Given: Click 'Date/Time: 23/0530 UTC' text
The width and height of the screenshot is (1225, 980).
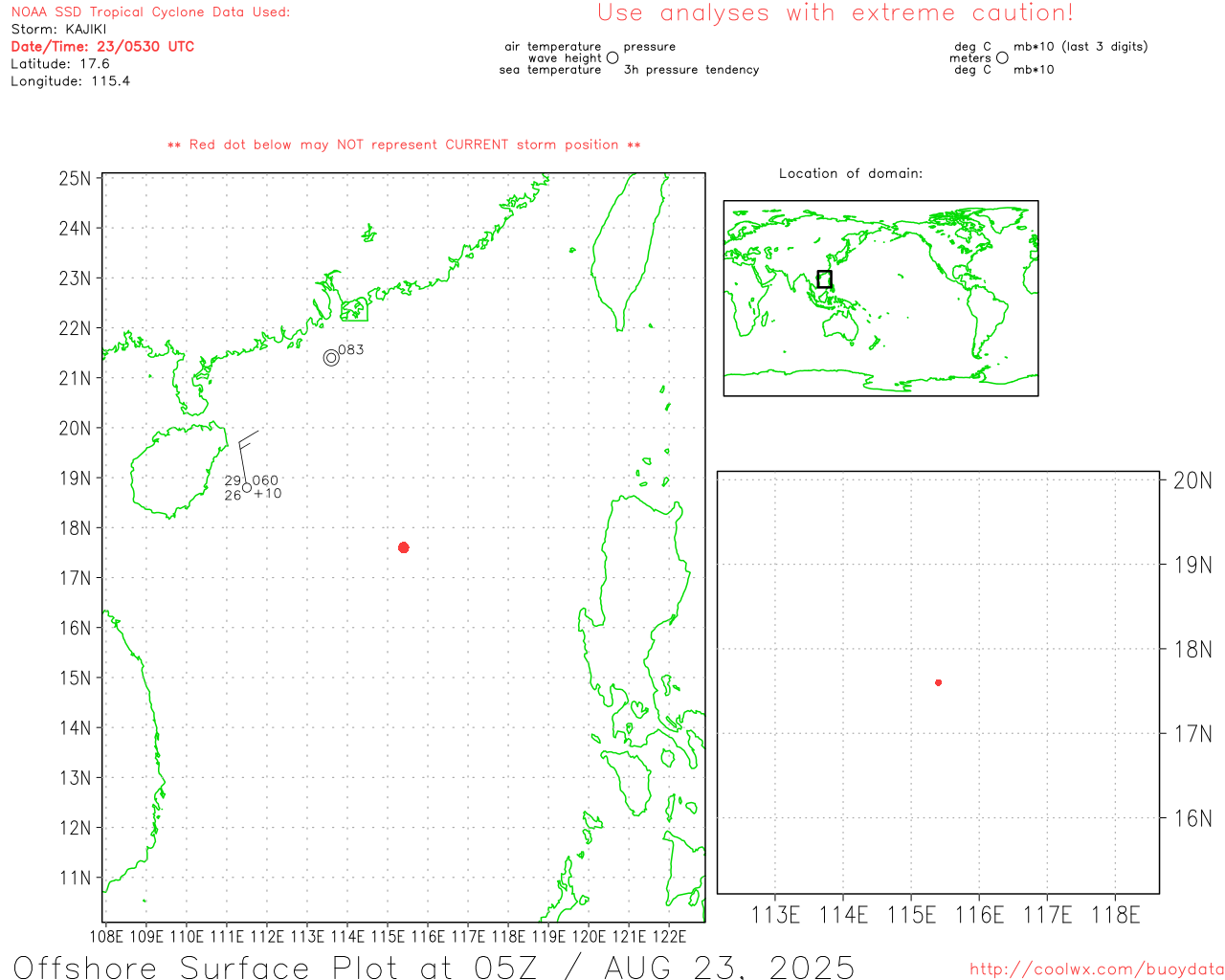Looking at the screenshot, I should [102, 46].
